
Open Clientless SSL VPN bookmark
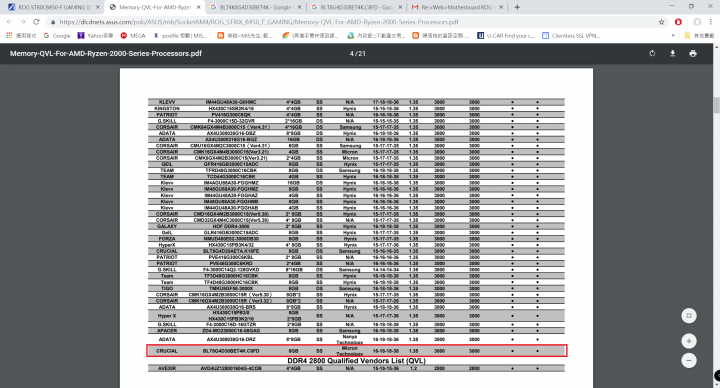pyautogui.click(x=571, y=35)
